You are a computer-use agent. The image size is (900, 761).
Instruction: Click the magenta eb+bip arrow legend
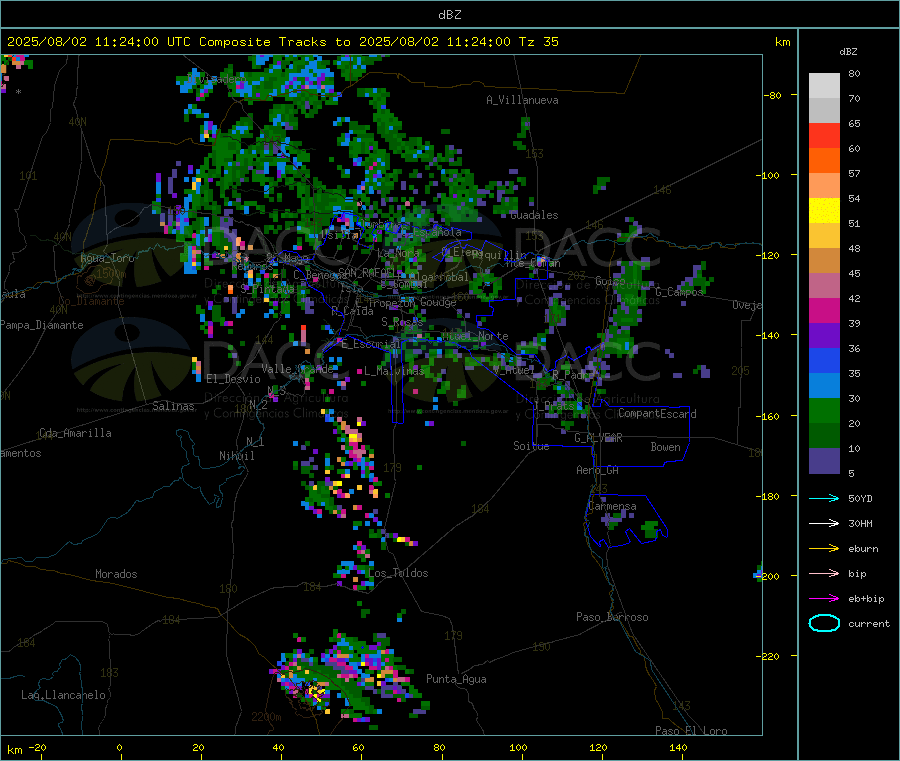(824, 599)
